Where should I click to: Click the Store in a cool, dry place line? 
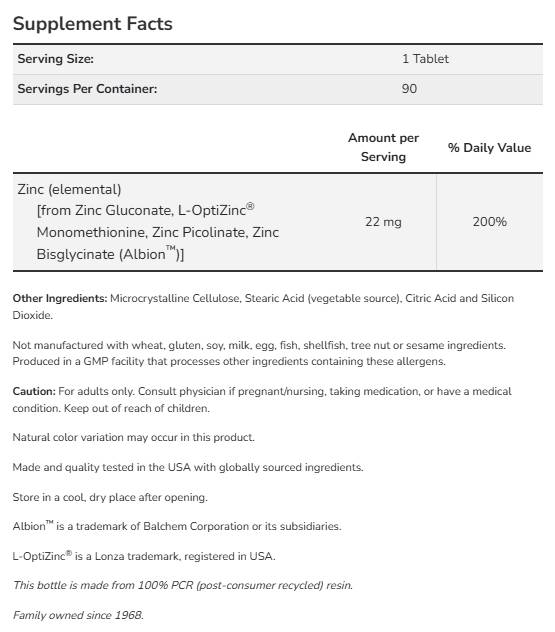click(110, 497)
